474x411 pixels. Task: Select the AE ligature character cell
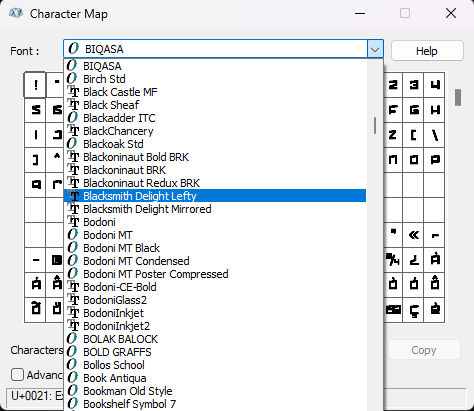(x=393, y=310)
